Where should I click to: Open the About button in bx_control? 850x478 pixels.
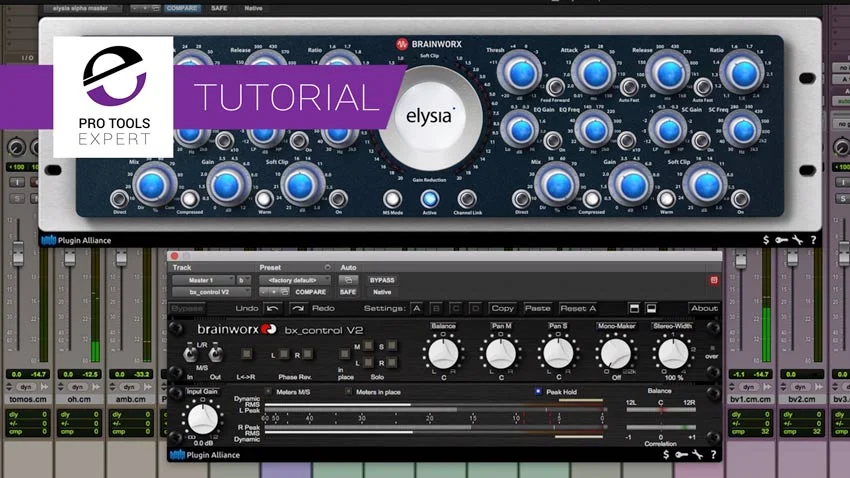[x=704, y=308]
